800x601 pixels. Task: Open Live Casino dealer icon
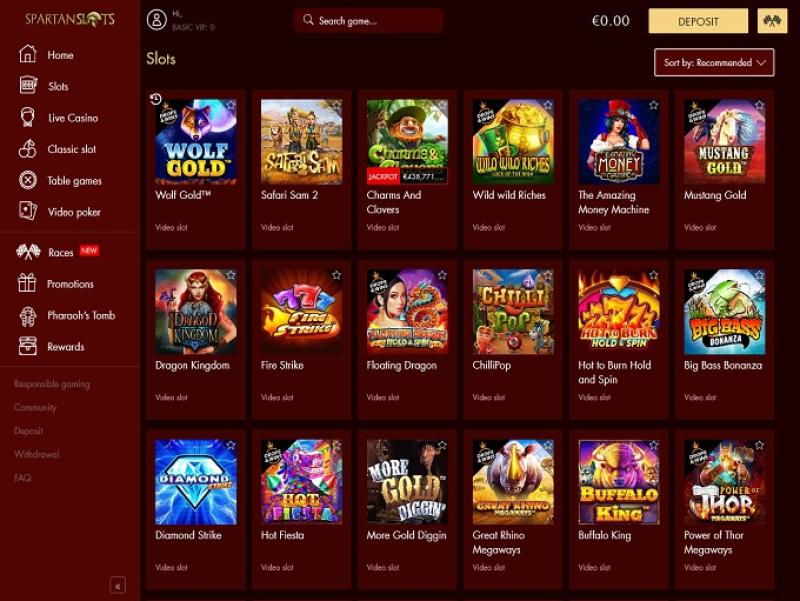pyautogui.click(x=28, y=117)
